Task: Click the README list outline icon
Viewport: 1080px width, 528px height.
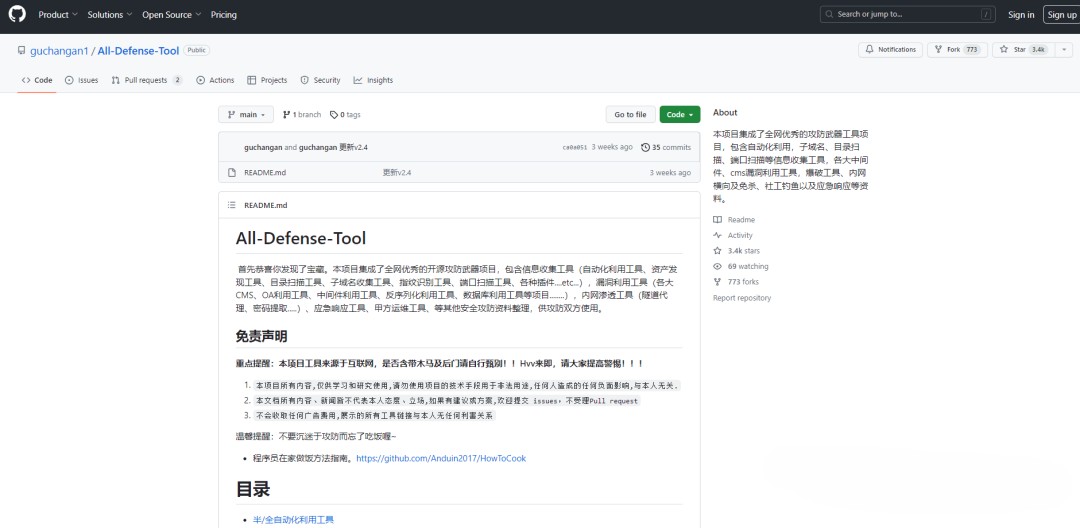Action: coord(231,205)
